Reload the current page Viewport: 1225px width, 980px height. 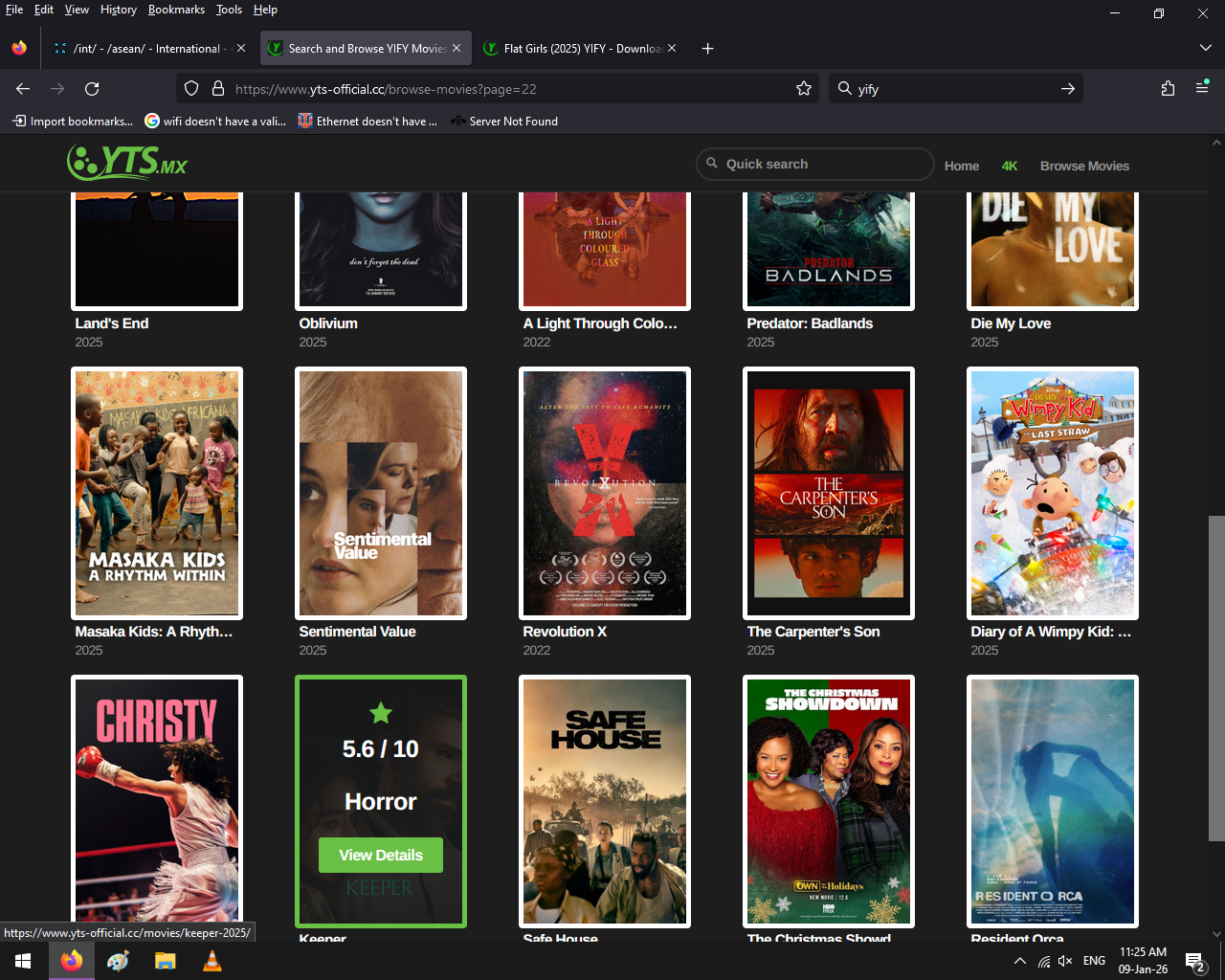92,89
